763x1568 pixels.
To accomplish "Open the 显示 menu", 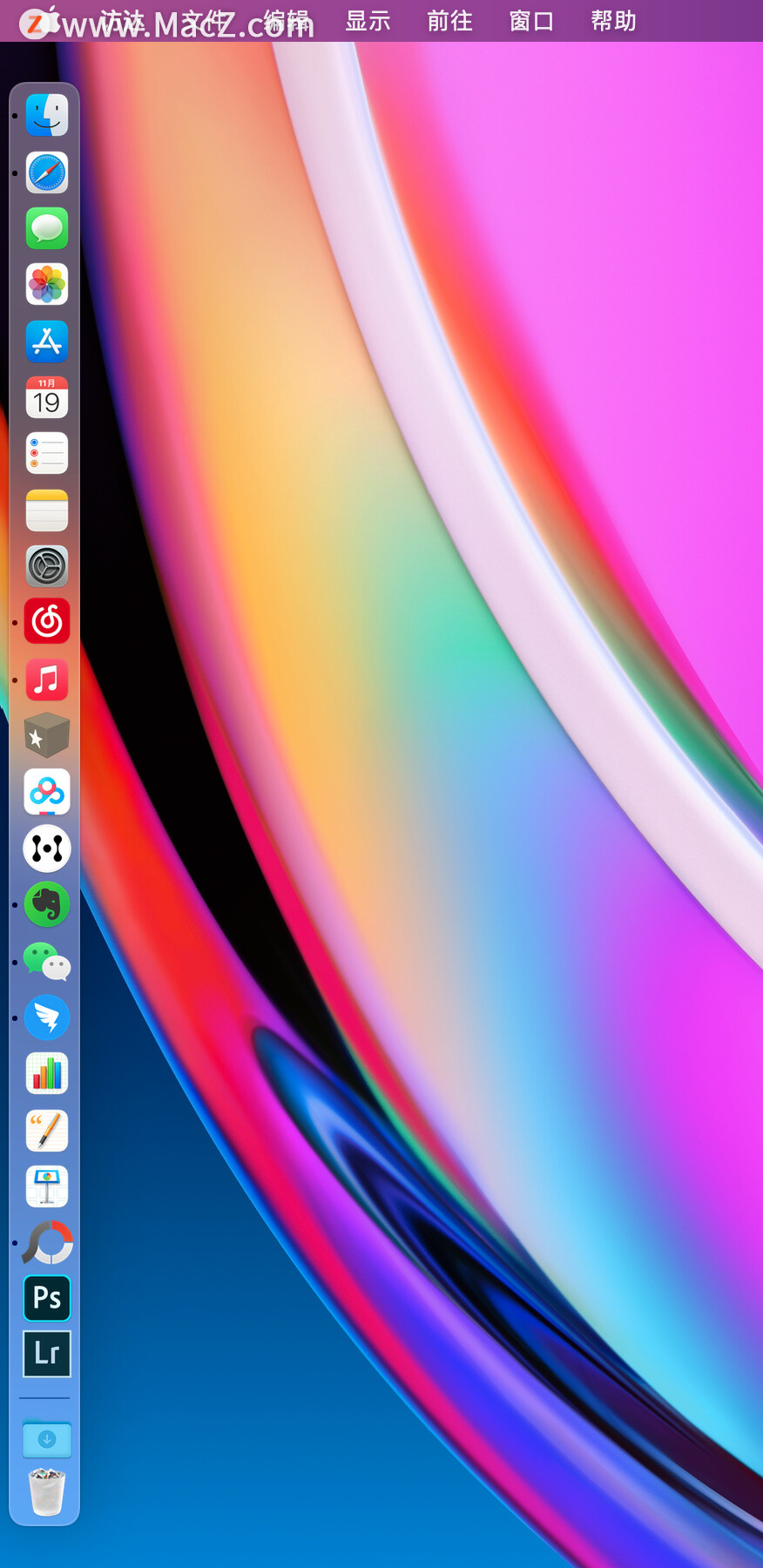I will click(368, 21).
